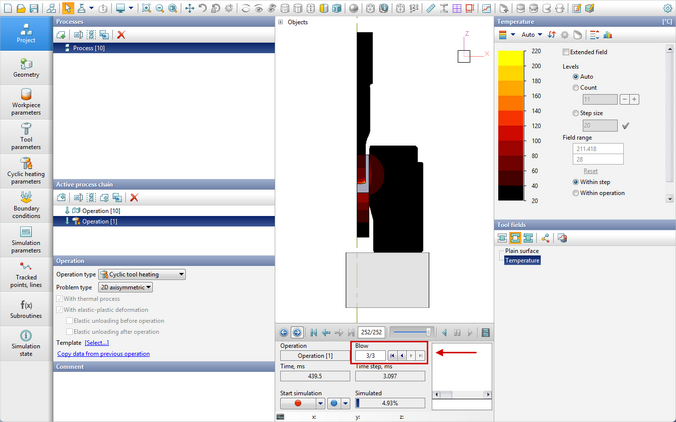Click Copy data from previous operation link
This screenshot has width=676, height=422.
[103, 353]
